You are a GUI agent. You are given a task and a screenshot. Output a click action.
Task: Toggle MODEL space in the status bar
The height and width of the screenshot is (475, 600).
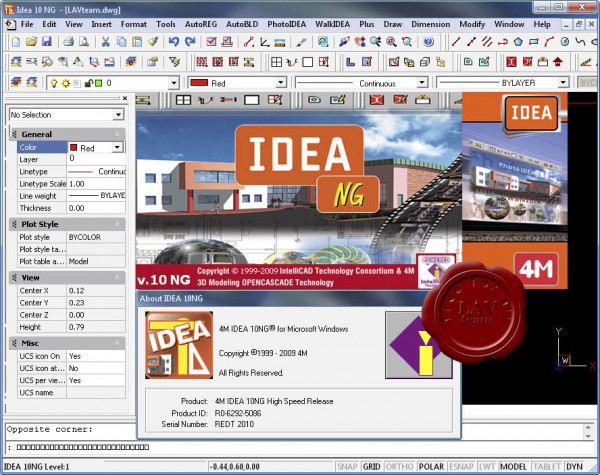coord(513,467)
